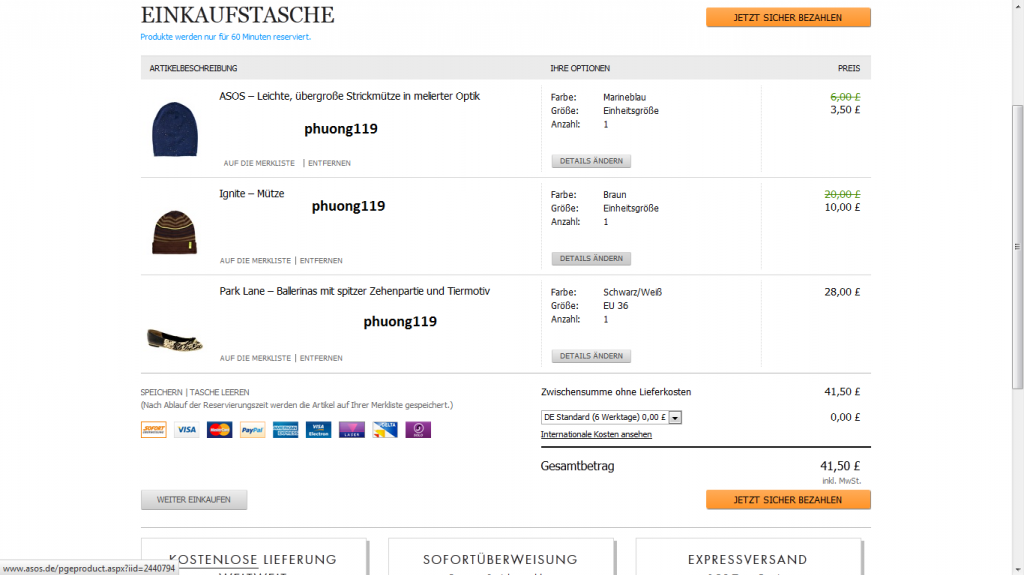The width and height of the screenshot is (1024, 575).
Task: Remove the Ignite Mütze from bag
Action: point(321,260)
